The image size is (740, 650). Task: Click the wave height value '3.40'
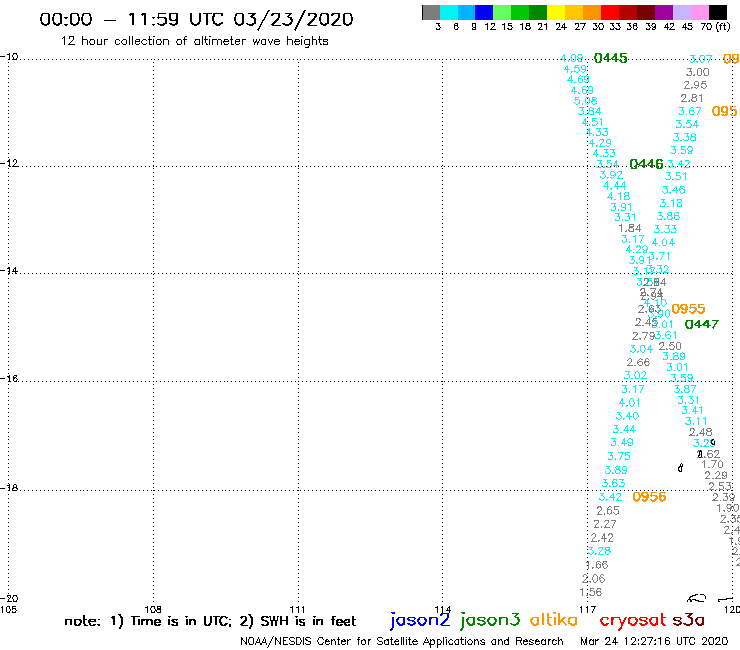tap(627, 416)
